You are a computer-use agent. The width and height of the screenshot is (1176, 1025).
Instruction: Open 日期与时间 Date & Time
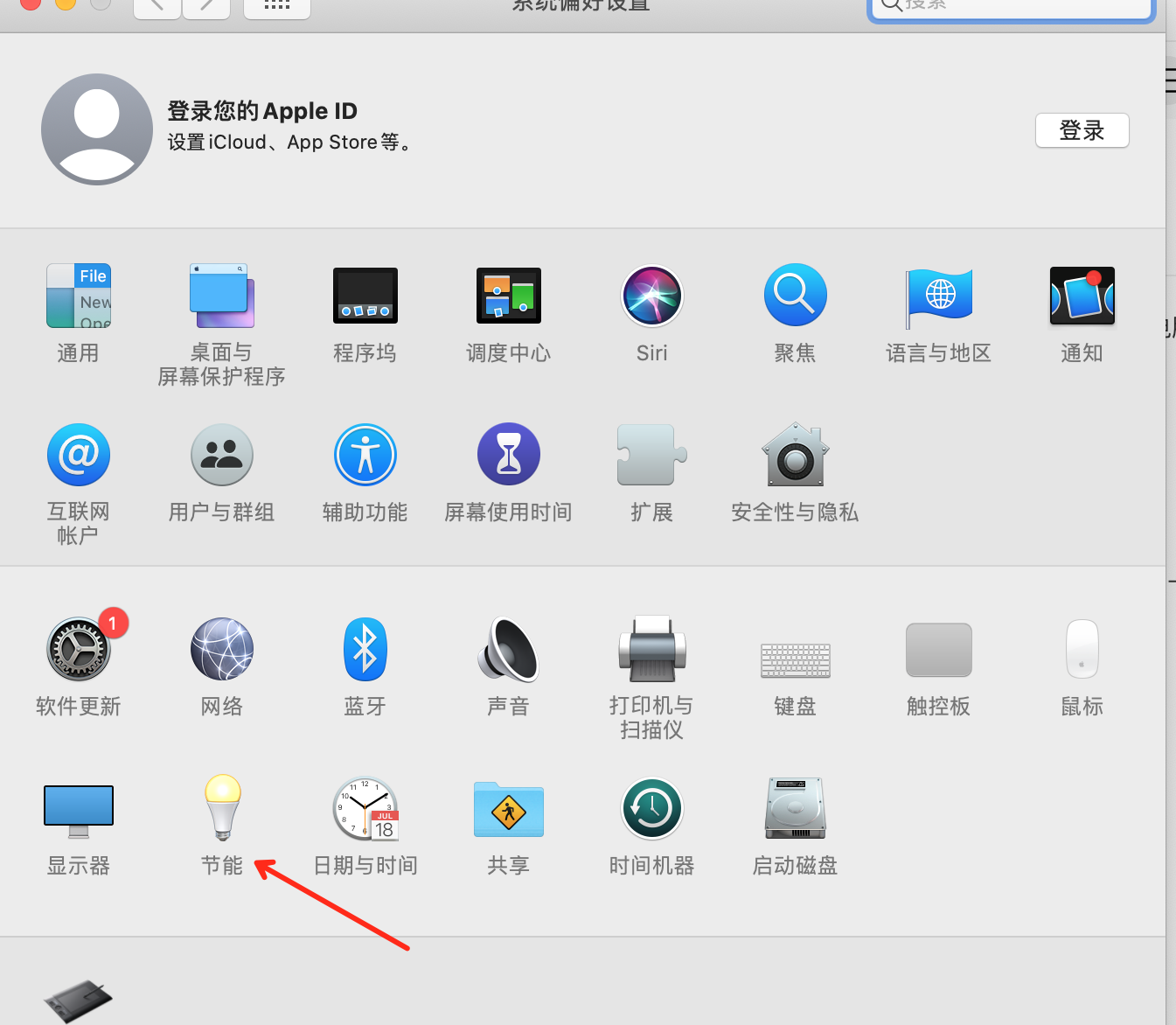point(365,809)
